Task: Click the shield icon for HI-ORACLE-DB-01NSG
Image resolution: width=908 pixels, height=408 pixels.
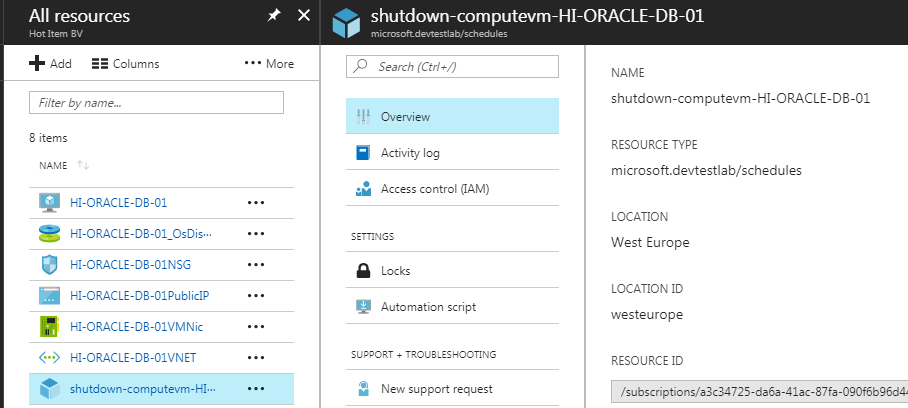Action: pyautogui.click(x=49, y=265)
